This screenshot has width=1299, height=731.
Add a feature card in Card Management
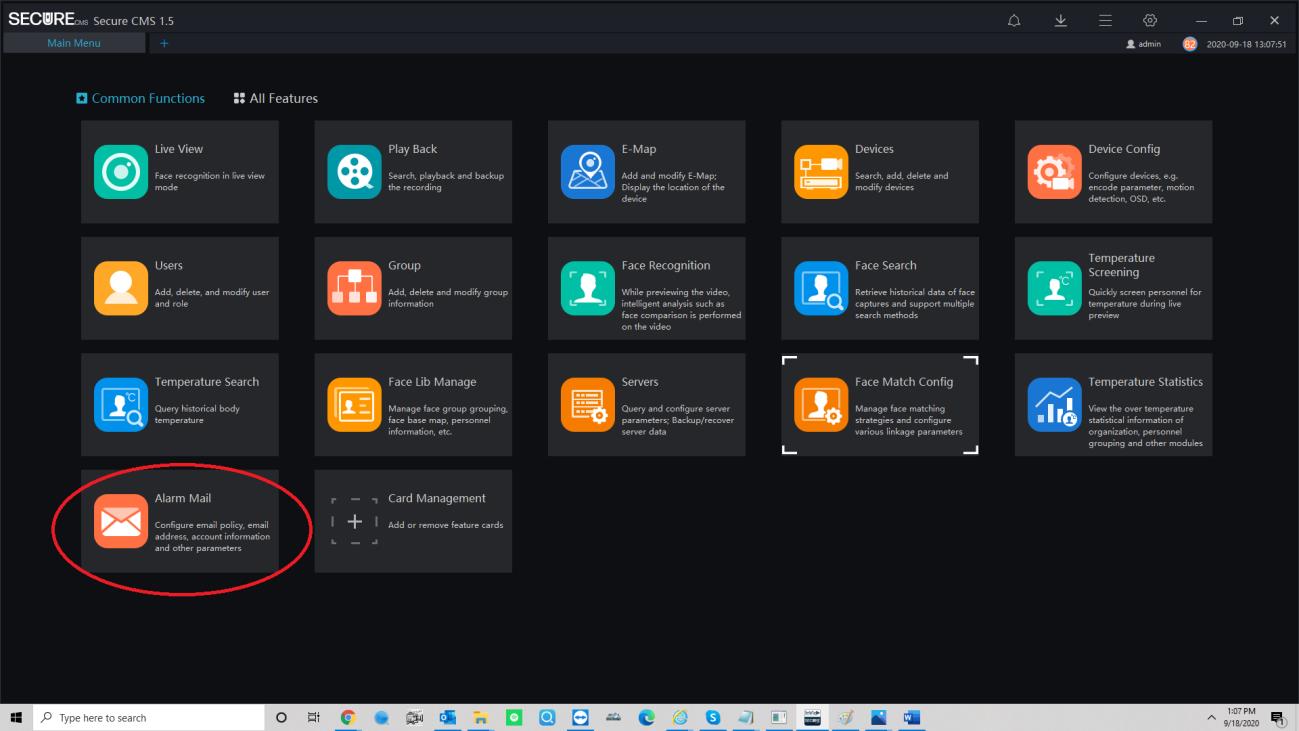pos(354,521)
